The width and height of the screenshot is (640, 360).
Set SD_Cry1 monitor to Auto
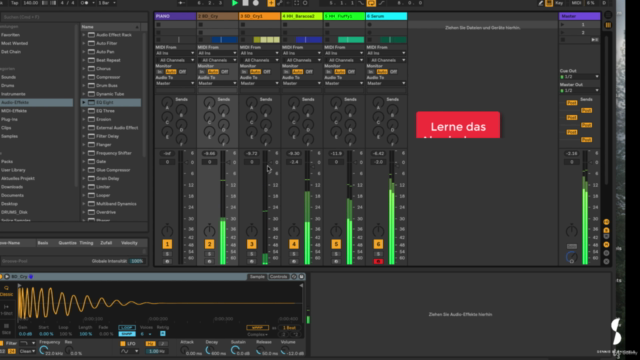(256, 72)
